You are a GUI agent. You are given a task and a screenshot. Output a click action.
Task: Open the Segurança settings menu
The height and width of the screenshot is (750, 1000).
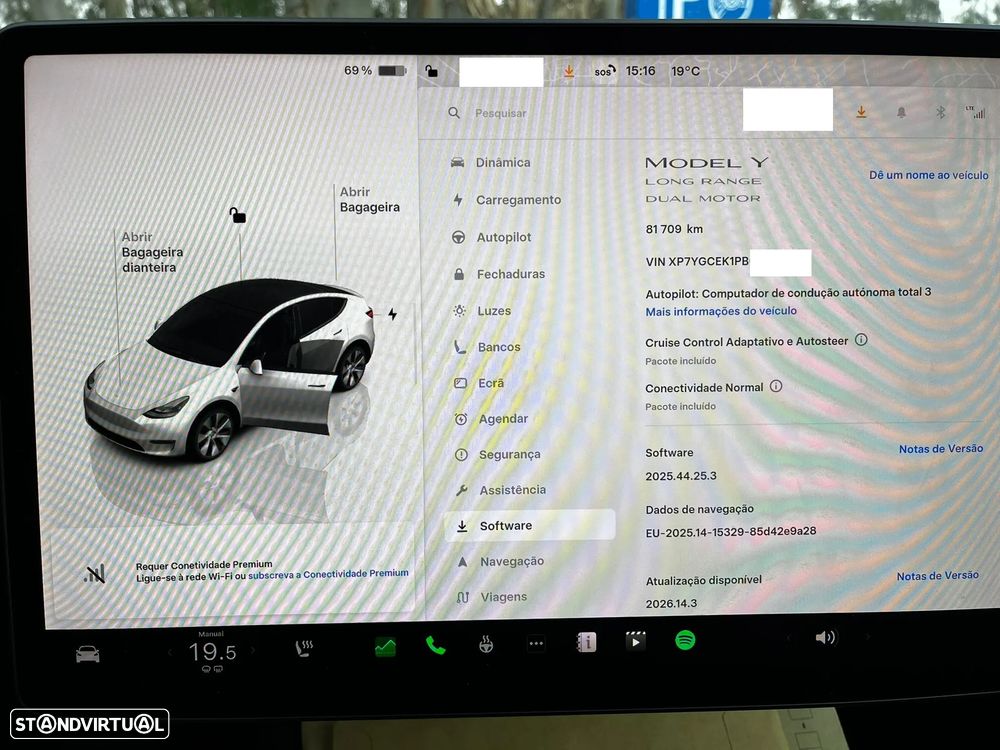tap(497, 455)
